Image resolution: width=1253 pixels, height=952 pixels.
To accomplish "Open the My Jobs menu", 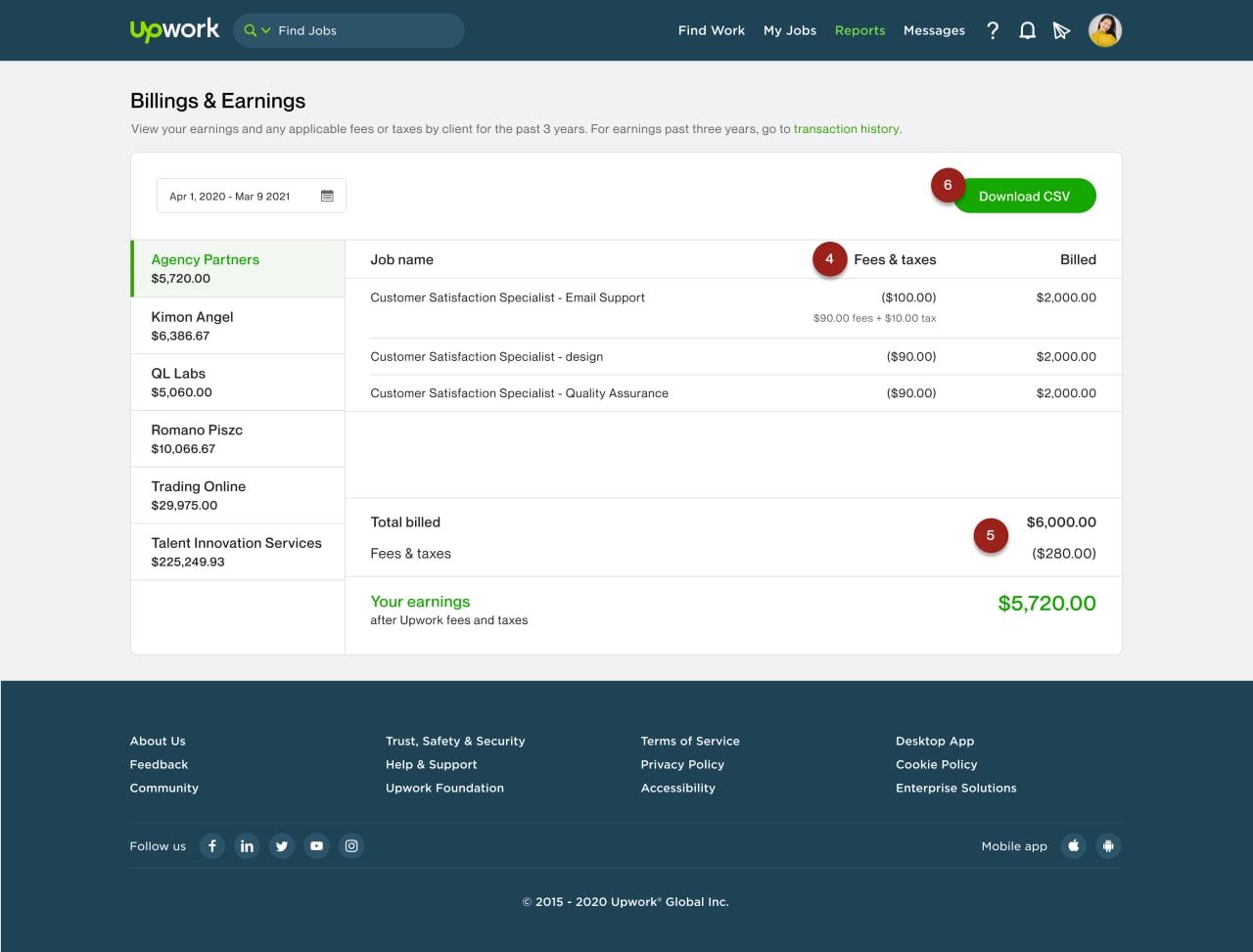I will [x=790, y=30].
